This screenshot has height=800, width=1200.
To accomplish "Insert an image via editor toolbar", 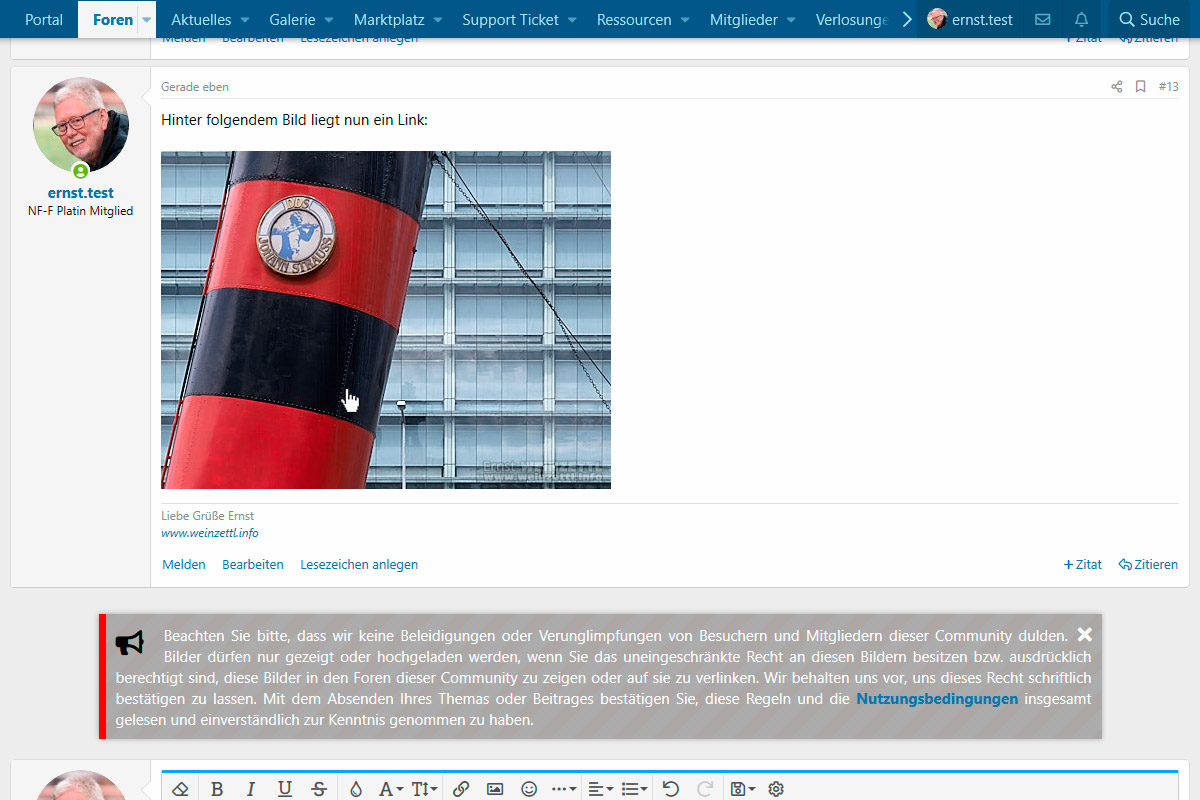I will pyautogui.click(x=495, y=789).
